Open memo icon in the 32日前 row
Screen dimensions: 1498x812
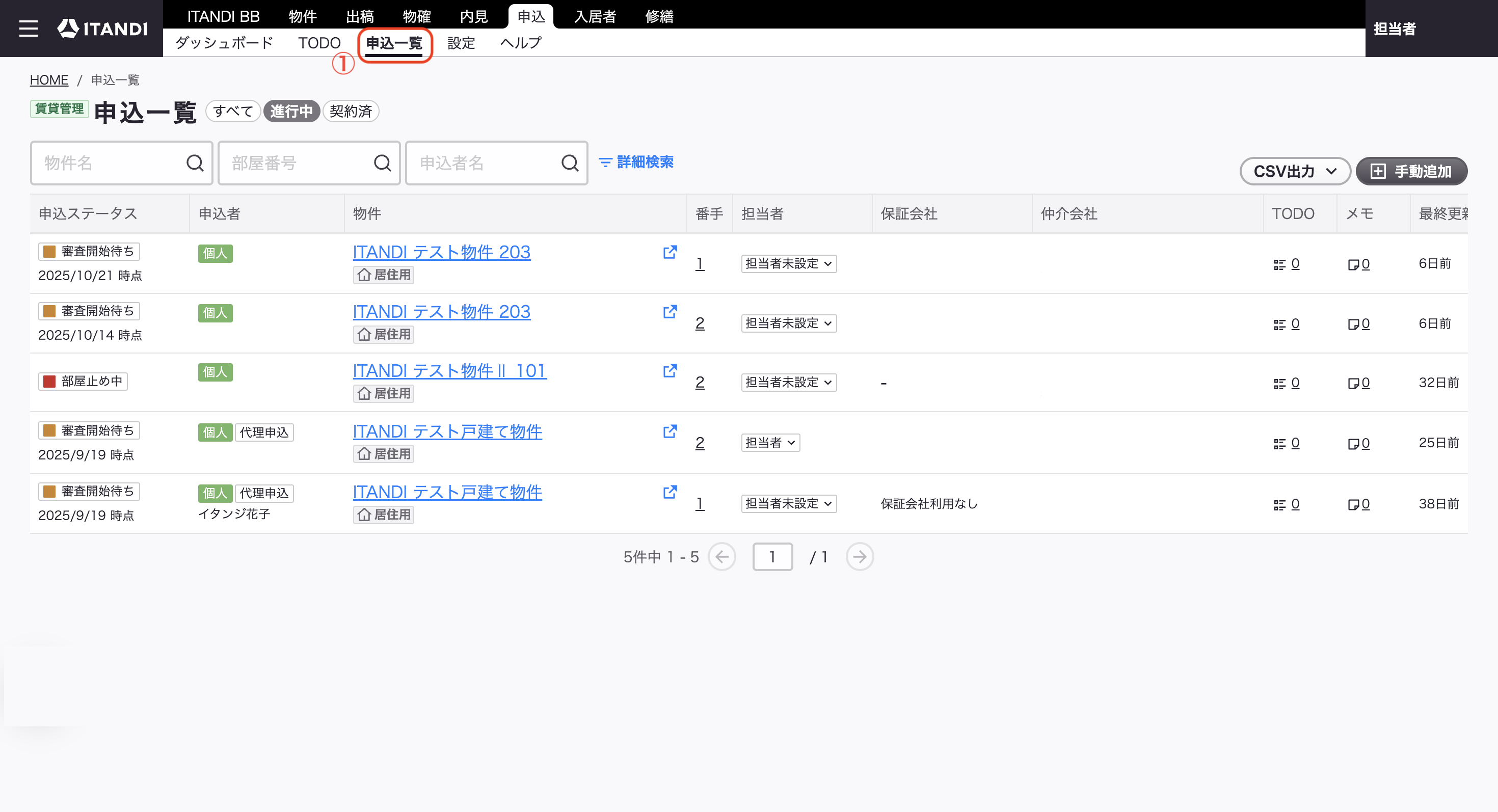coord(1353,383)
